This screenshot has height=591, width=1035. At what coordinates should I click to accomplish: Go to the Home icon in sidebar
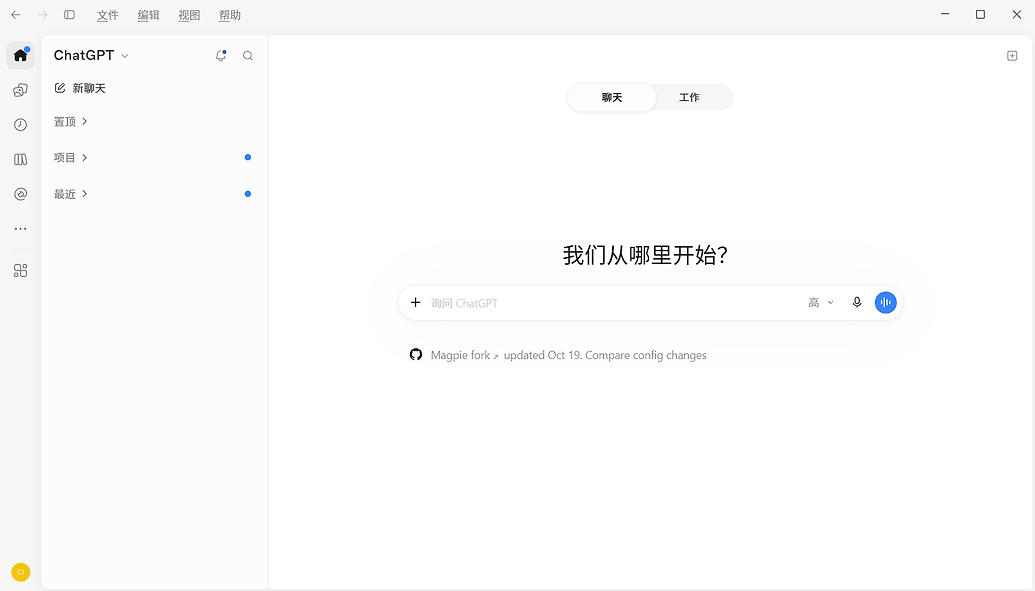[20, 55]
